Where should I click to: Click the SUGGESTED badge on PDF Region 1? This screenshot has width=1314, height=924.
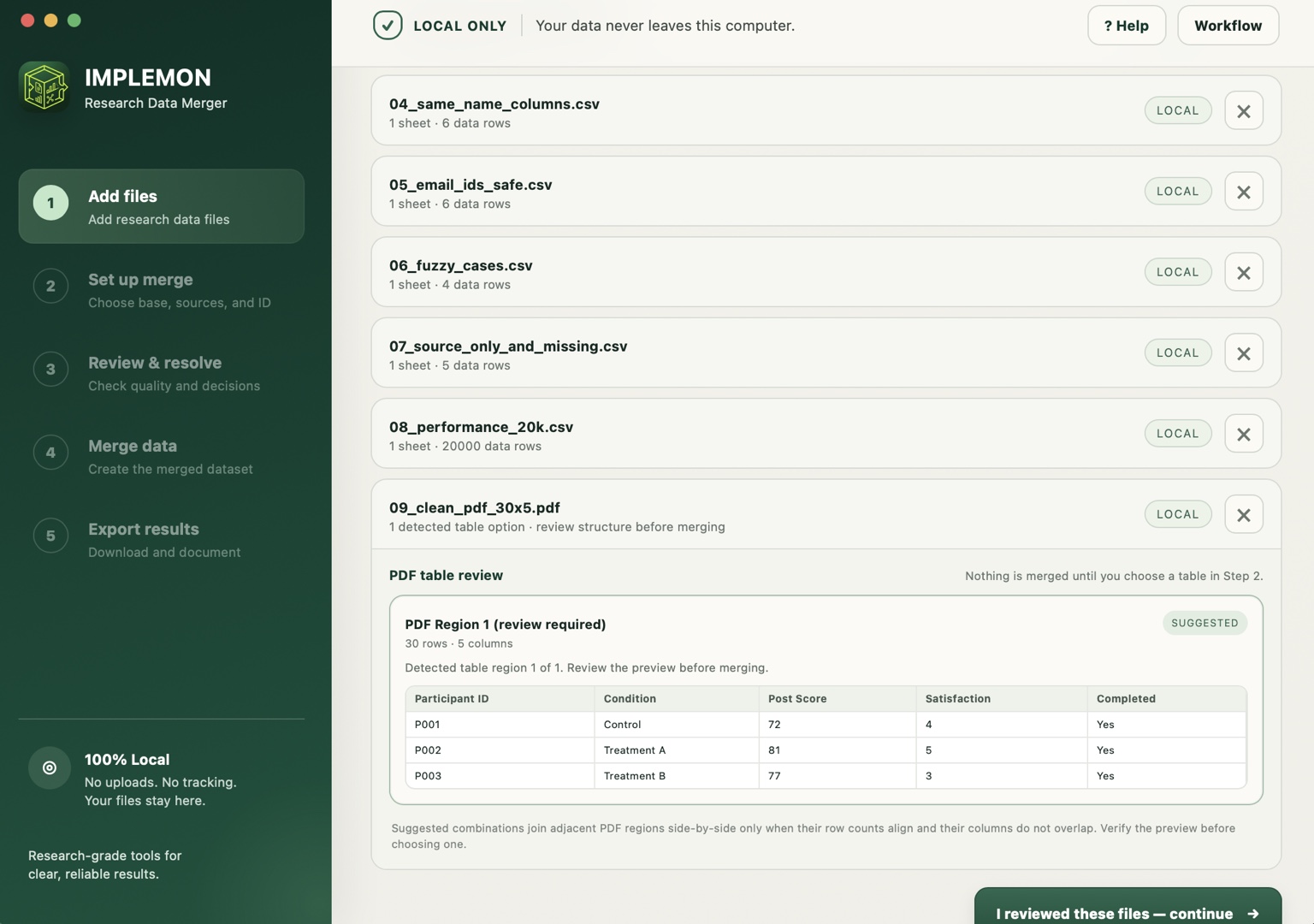click(1204, 623)
